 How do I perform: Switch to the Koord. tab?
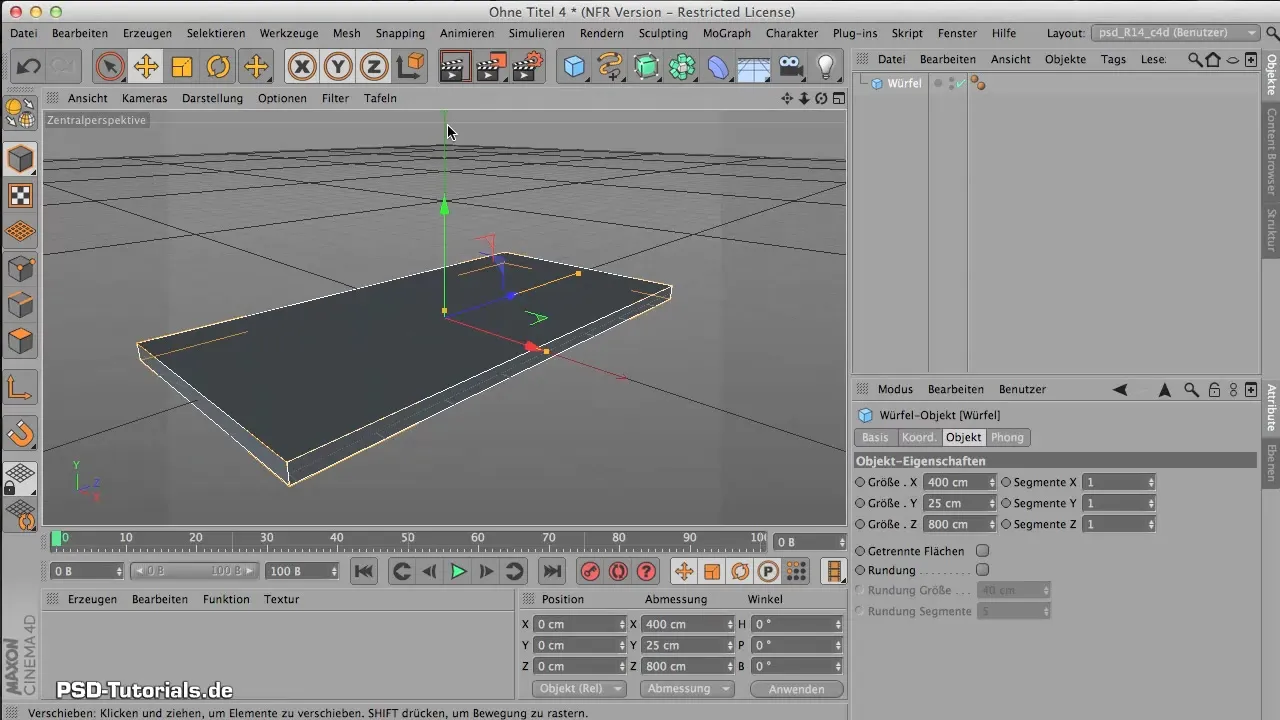919,437
